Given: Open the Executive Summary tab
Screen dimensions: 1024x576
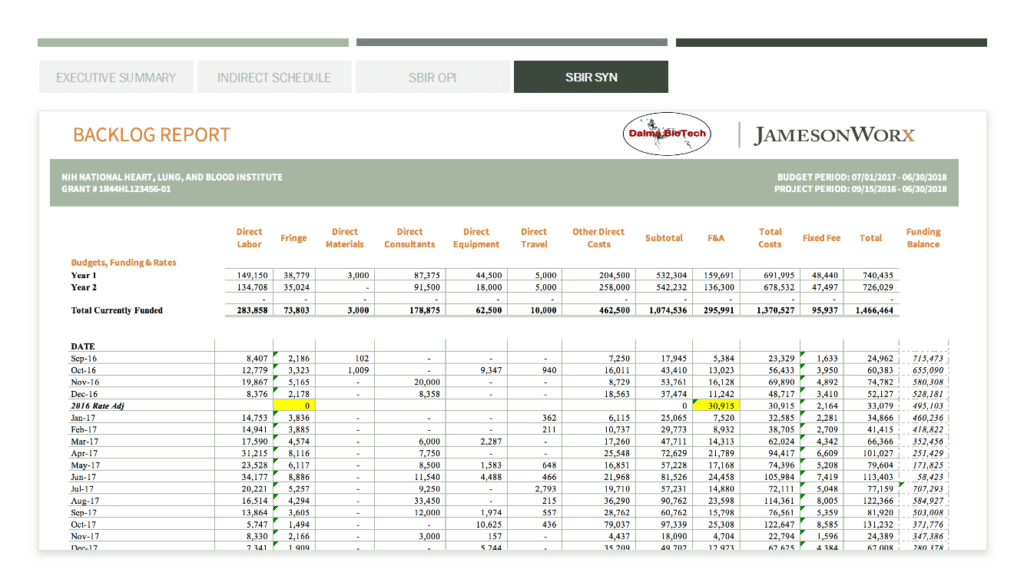Looking at the screenshot, I should (x=116, y=77).
